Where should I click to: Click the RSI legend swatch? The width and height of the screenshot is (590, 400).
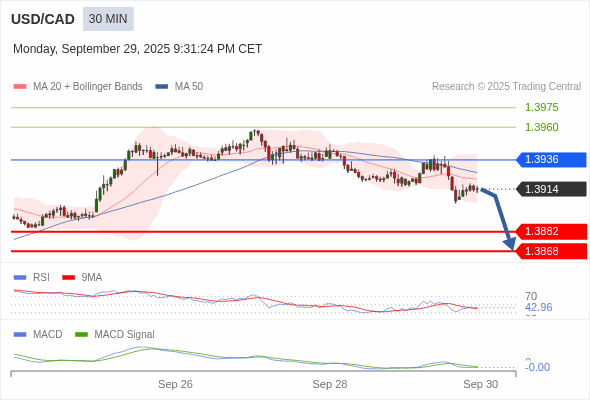pos(20,278)
